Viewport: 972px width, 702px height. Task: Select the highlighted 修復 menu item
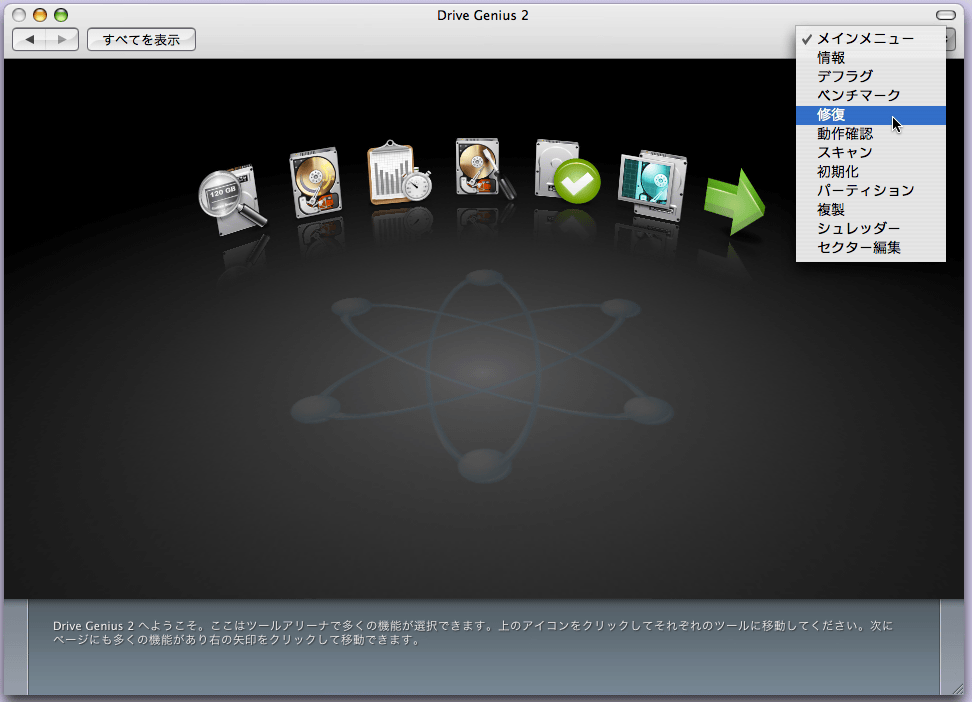click(871, 115)
